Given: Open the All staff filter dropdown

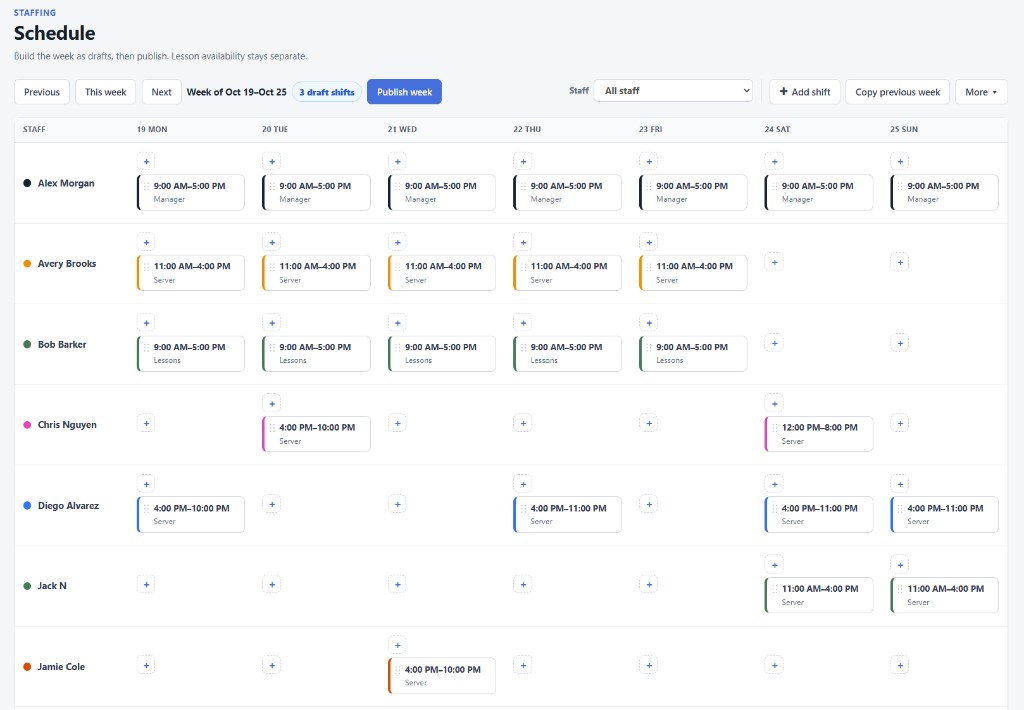Looking at the screenshot, I should click(x=673, y=91).
